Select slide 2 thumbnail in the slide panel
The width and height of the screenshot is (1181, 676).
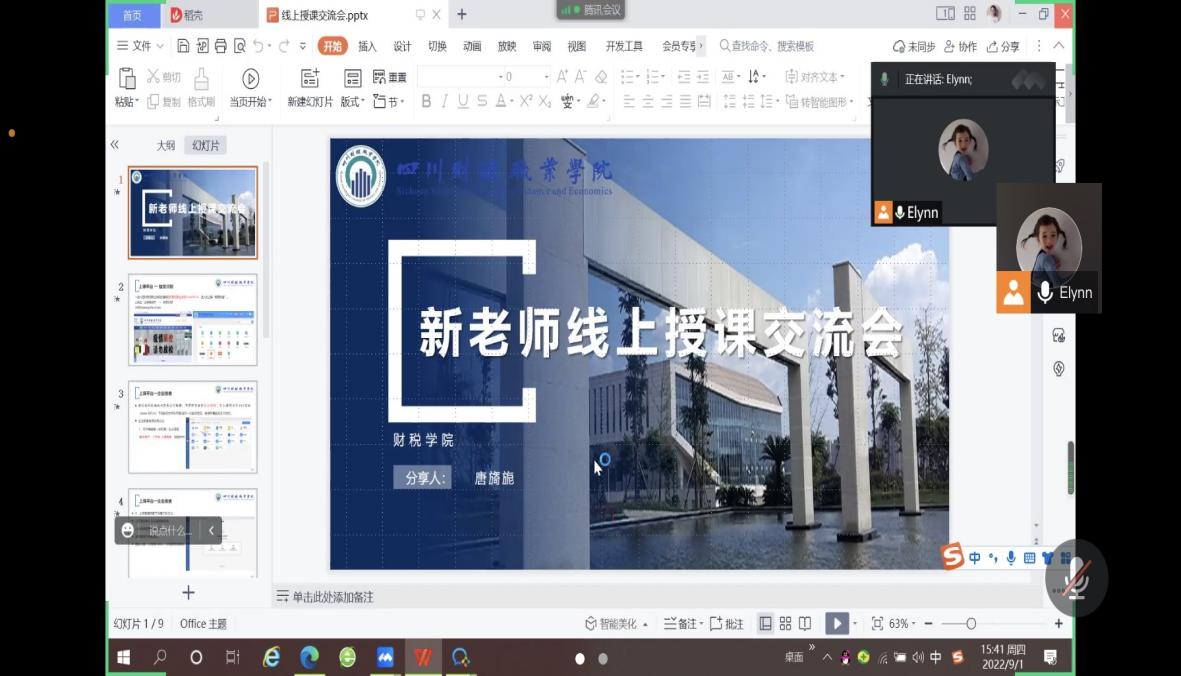pos(193,320)
